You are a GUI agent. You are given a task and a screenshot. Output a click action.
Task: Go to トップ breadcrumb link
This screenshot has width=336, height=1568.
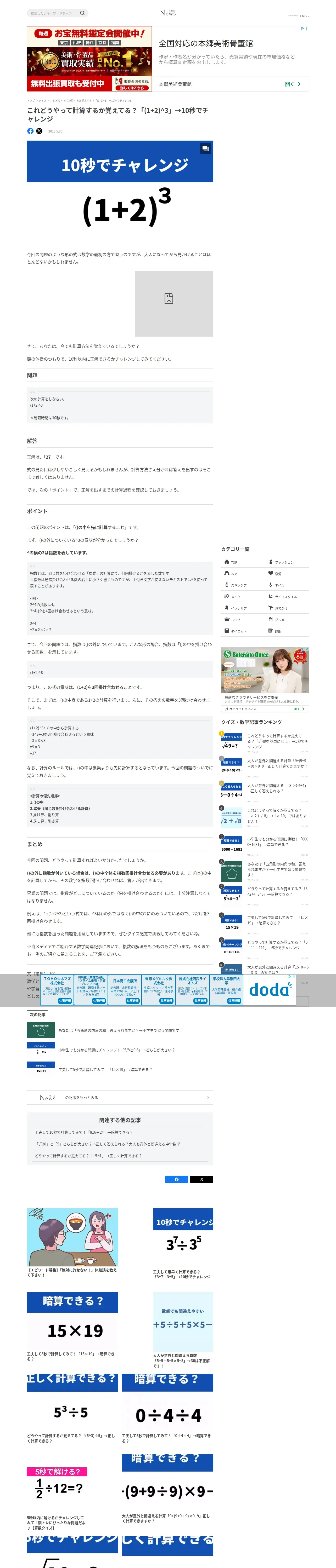(x=31, y=100)
